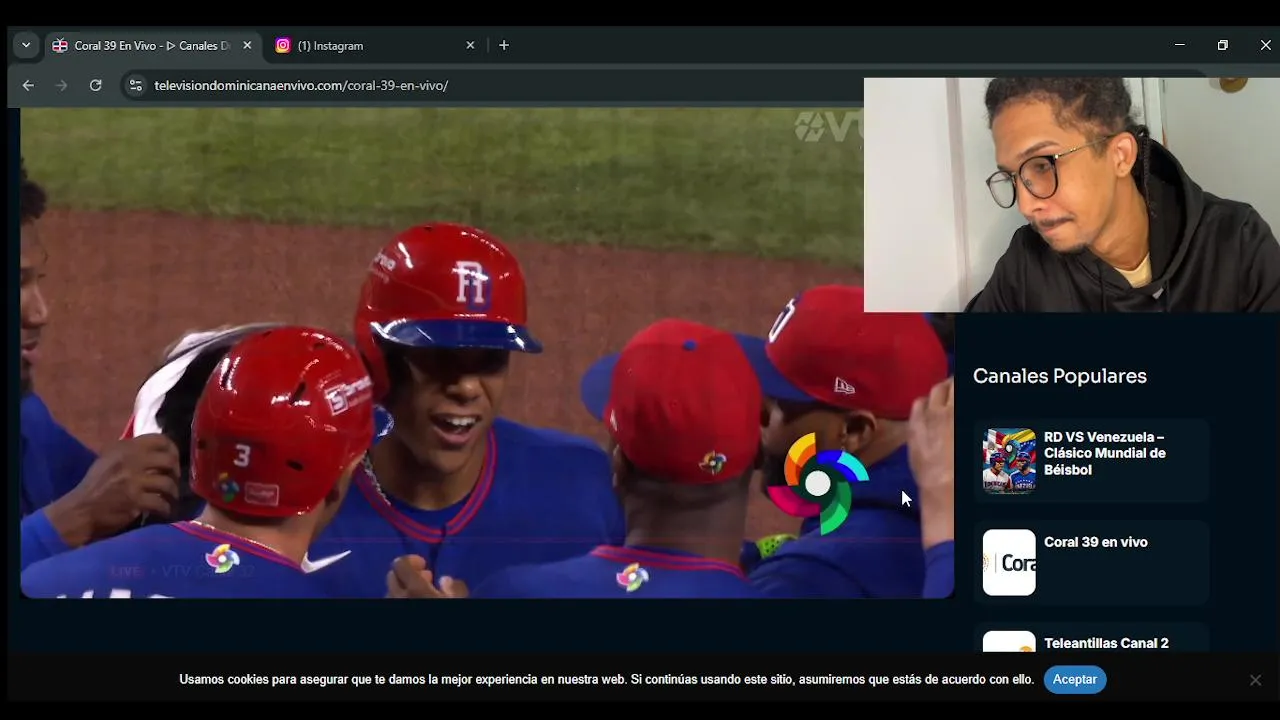Accept cookies with the Aceptar button
The width and height of the screenshot is (1280, 720).
(x=1075, y=679)
